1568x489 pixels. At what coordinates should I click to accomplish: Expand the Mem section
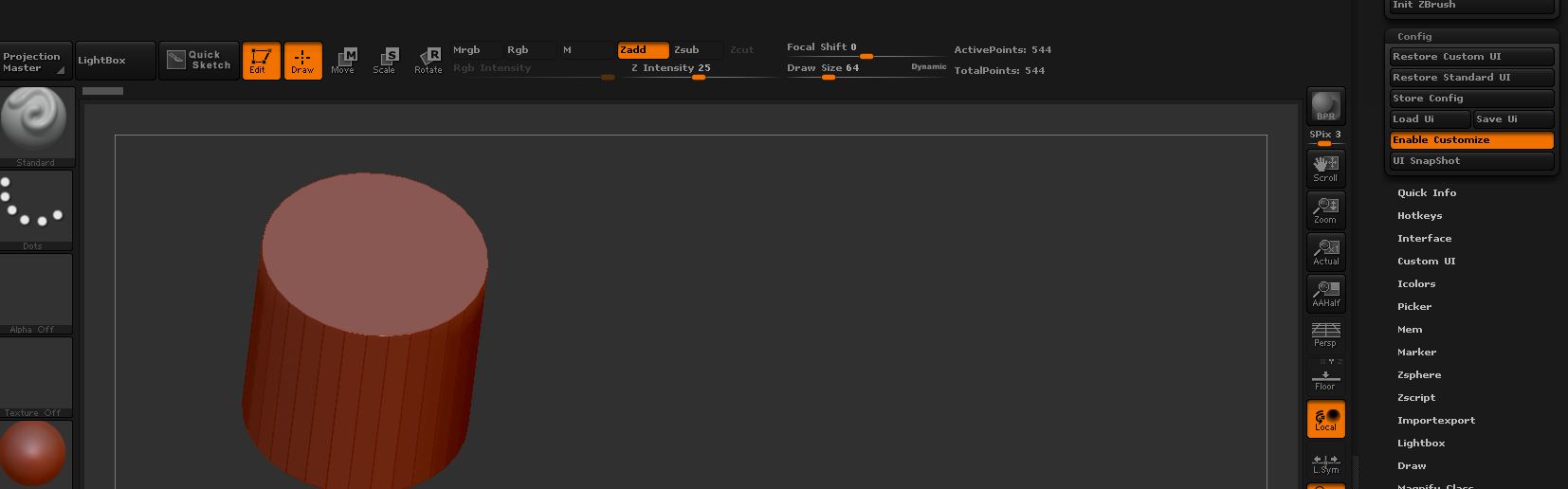1410,330
